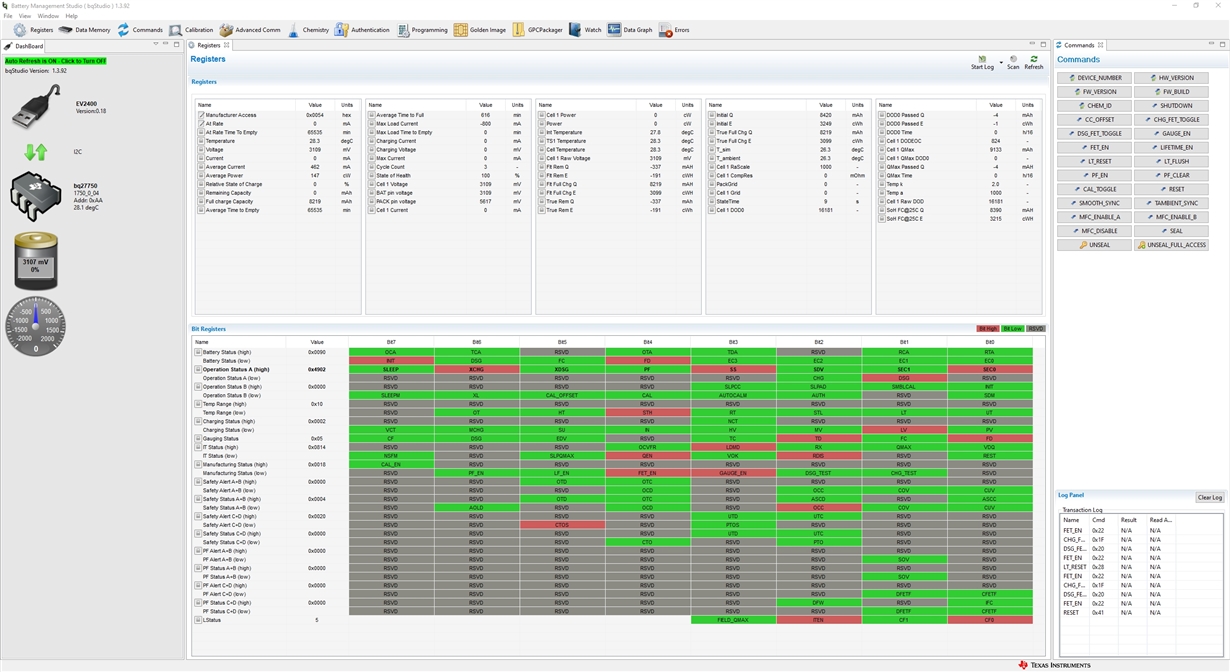
Task: Toggle the Cell 1 Power checkbox
Action: click(x=541, y=115)
